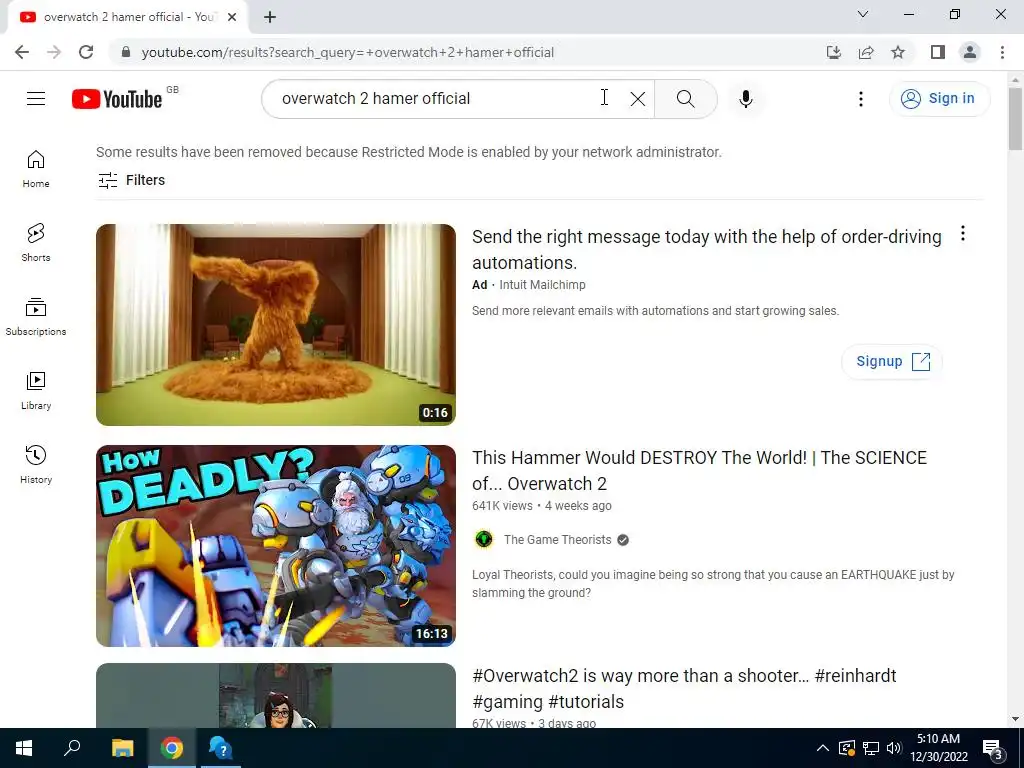This screenshot has height=768, width=1024.
Task: Show hidden system tray icons
Action: click(x=823, y=748)
